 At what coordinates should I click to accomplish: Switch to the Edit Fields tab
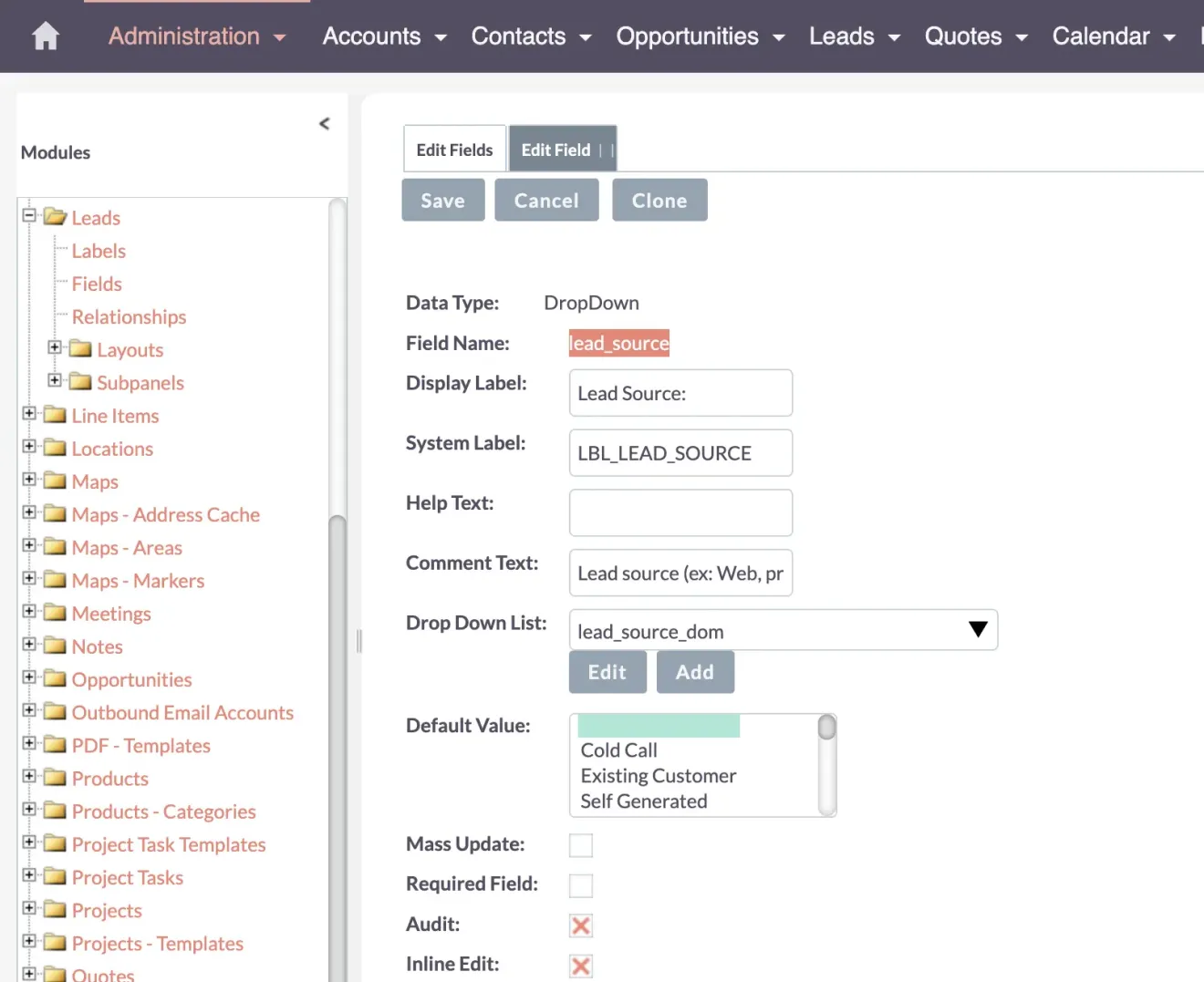pos(453,149)
